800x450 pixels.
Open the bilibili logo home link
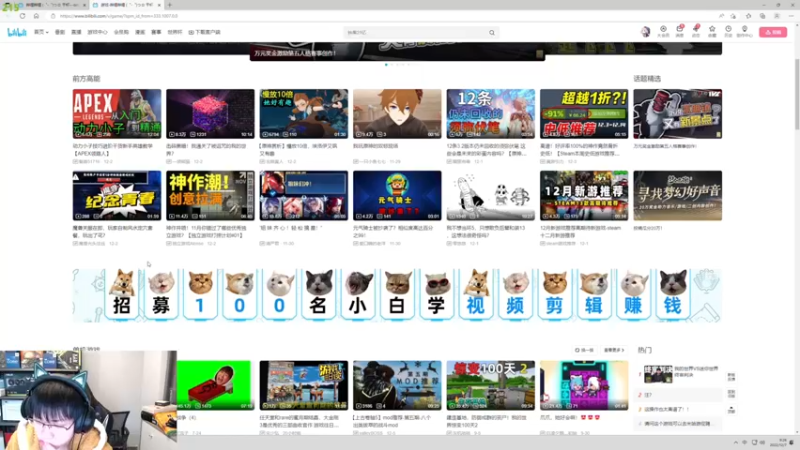click(17, 32)
